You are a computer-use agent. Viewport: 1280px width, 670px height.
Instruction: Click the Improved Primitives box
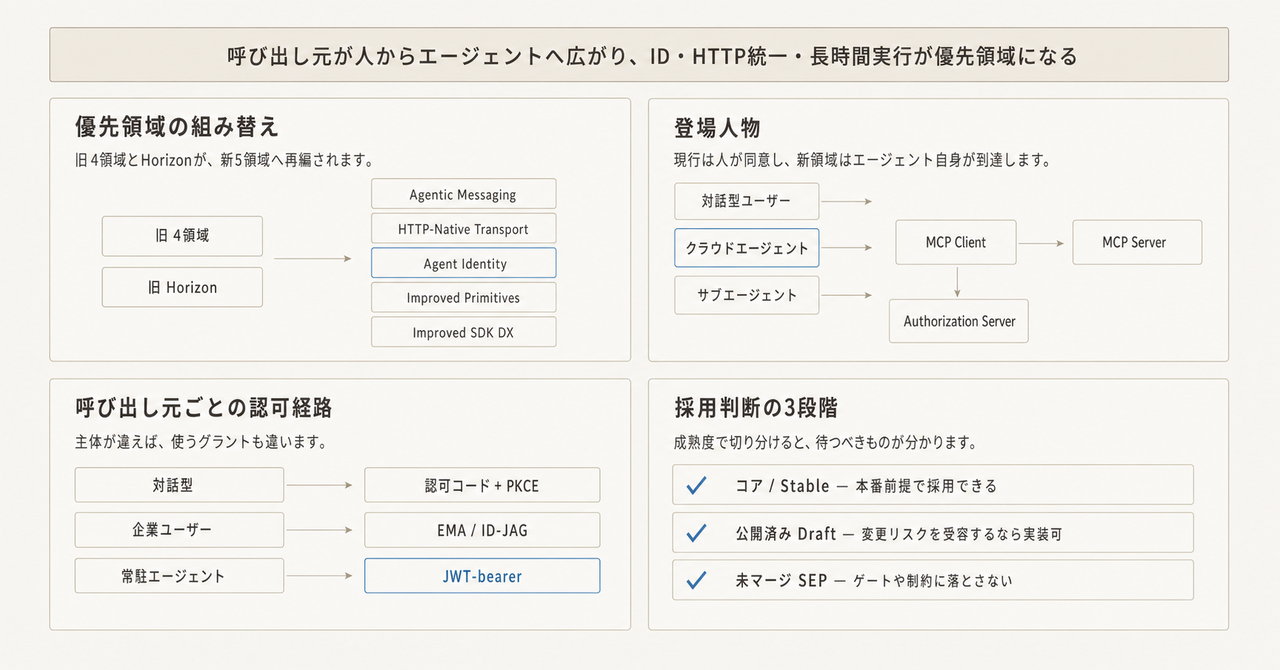[463, 298]
